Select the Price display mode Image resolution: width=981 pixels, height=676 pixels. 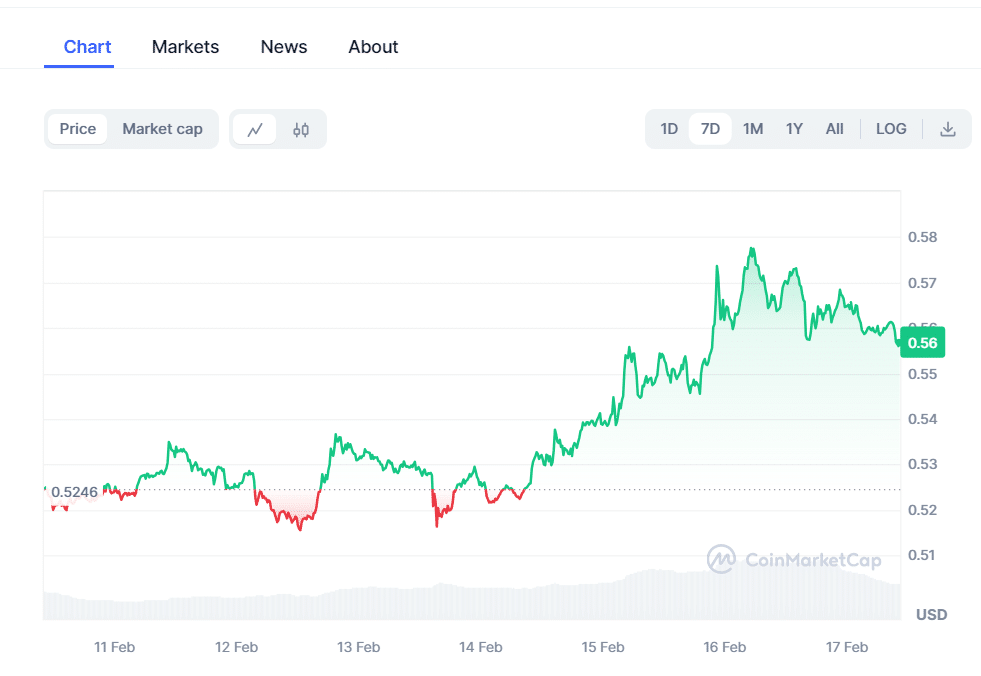pos(79,128)
